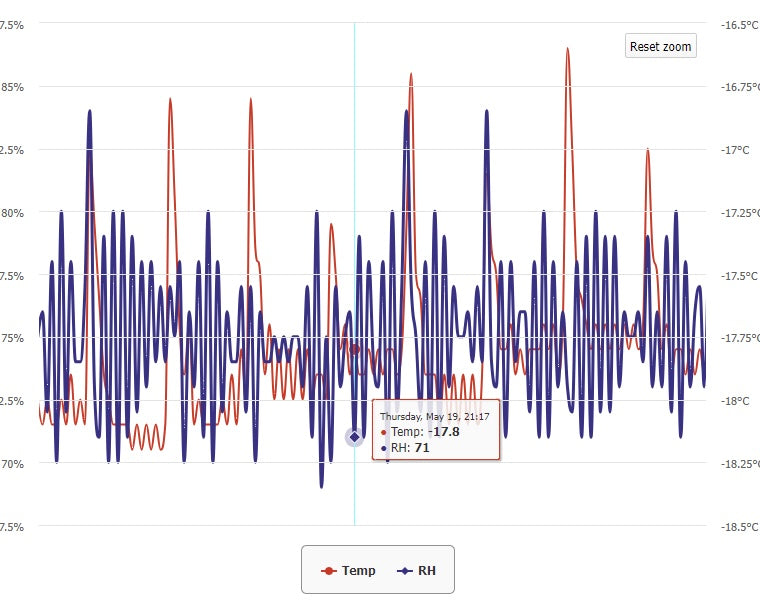Click the 70% left axis label
The width and height of the screenshot is (760, 608).
tap(12, 463)
